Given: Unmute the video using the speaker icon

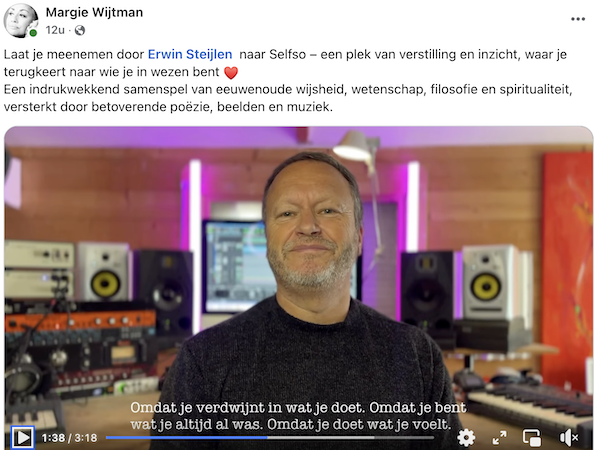Looking at the screenshot, I should (x=568, y=437).
